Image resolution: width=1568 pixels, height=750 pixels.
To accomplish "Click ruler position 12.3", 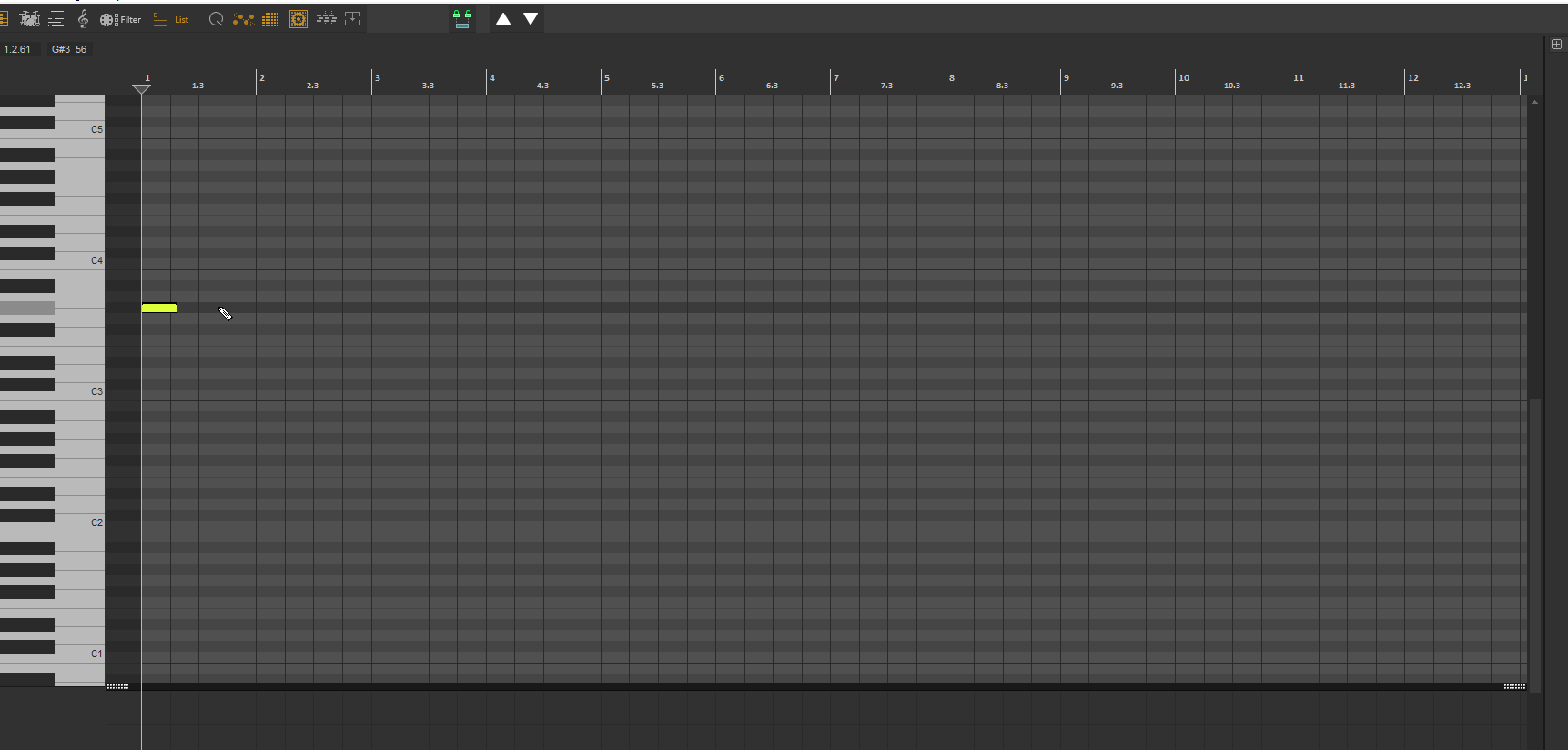I will click(1462, 86).
